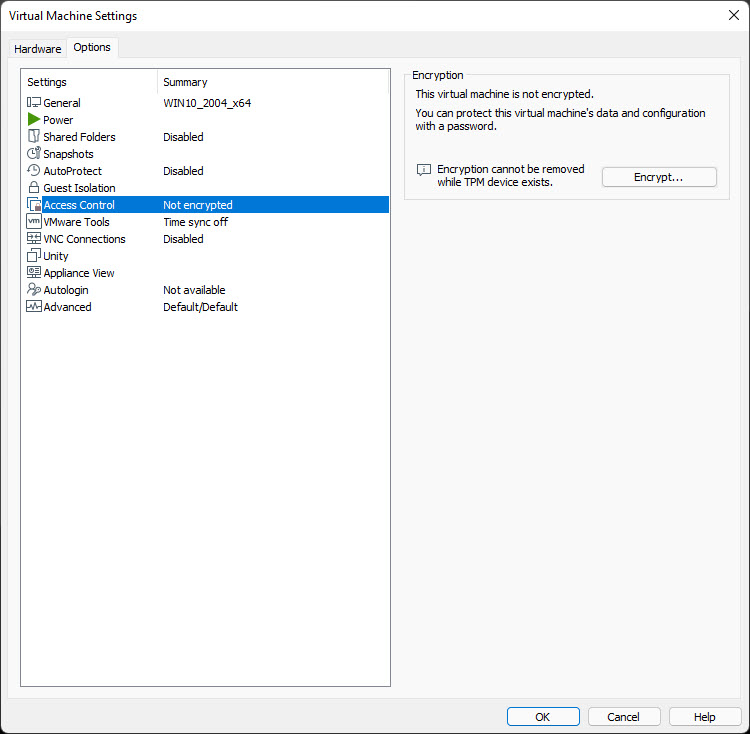Select the Unity label
This screenshot has height=734, width=750.
pos(56,256)
